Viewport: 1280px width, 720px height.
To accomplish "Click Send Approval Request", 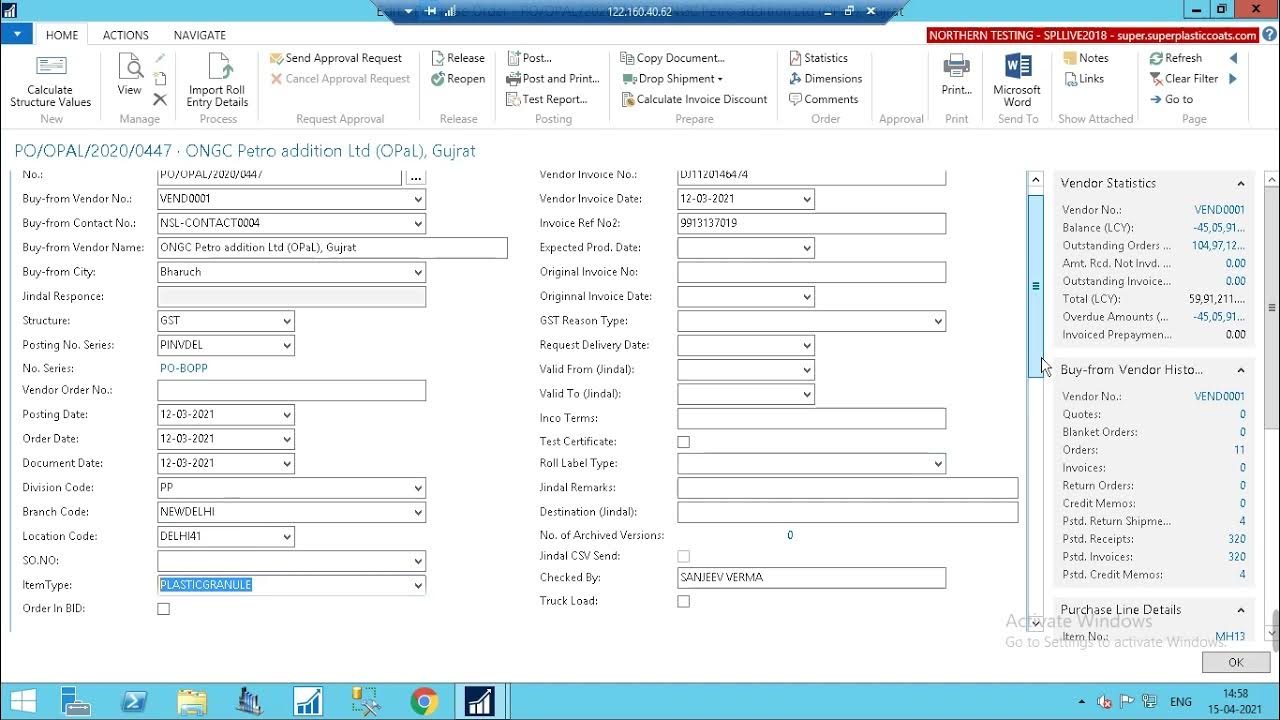I will click(336, 58).
